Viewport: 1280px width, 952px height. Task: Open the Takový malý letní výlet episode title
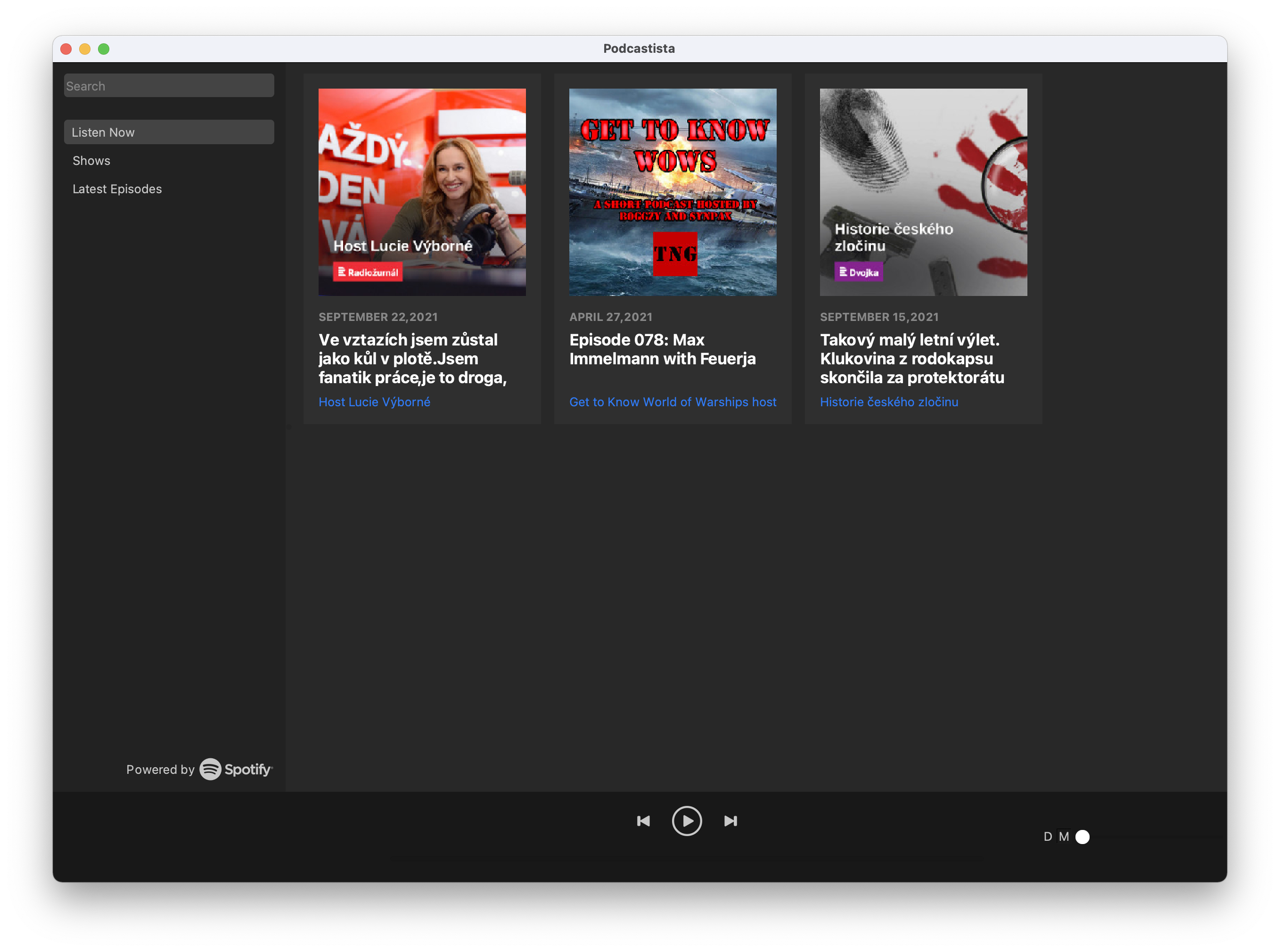(x=912, y=359)
